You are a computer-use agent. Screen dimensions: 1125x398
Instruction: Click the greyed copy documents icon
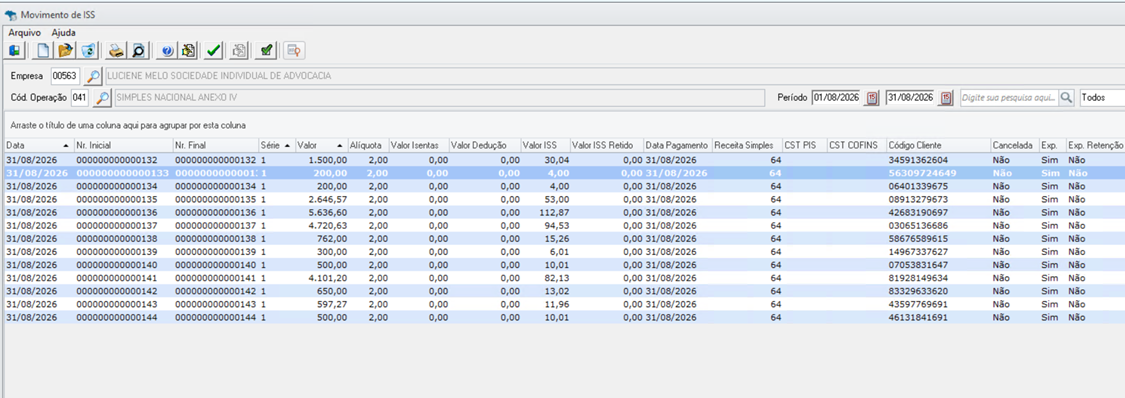[240, 50]
